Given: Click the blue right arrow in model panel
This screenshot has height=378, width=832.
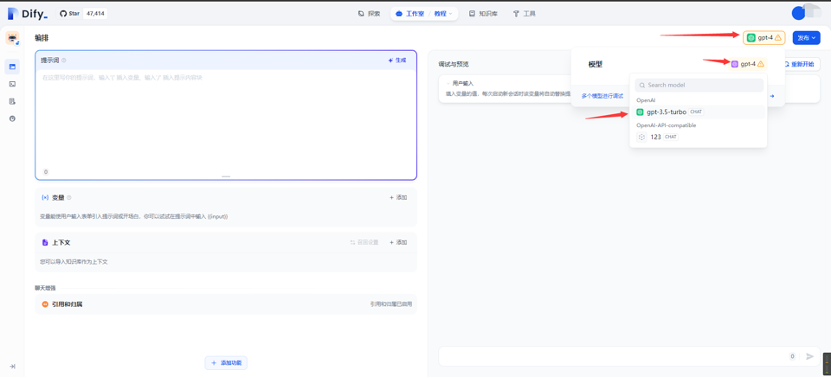Looking at the screenshot, I should [772, 96].
